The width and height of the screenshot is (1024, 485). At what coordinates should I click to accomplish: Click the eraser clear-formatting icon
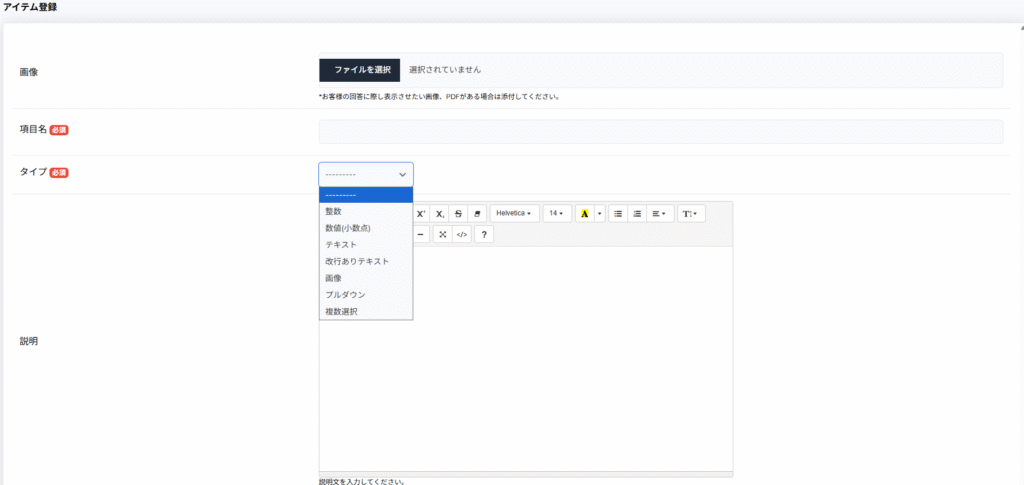pyautogui.click(x=477, y=214)
